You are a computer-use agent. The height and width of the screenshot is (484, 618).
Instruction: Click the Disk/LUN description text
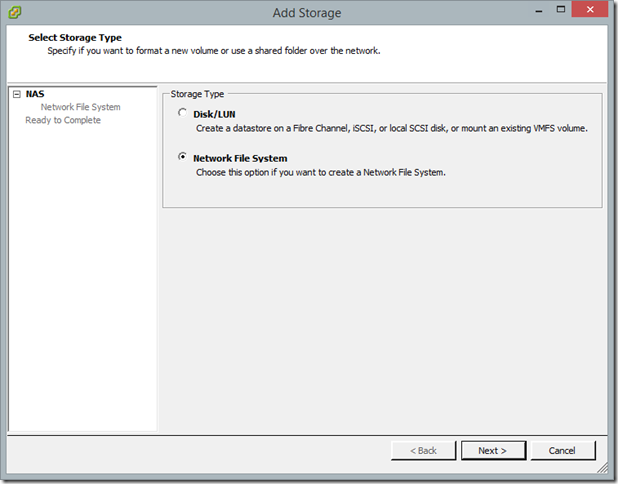(392, 128)
